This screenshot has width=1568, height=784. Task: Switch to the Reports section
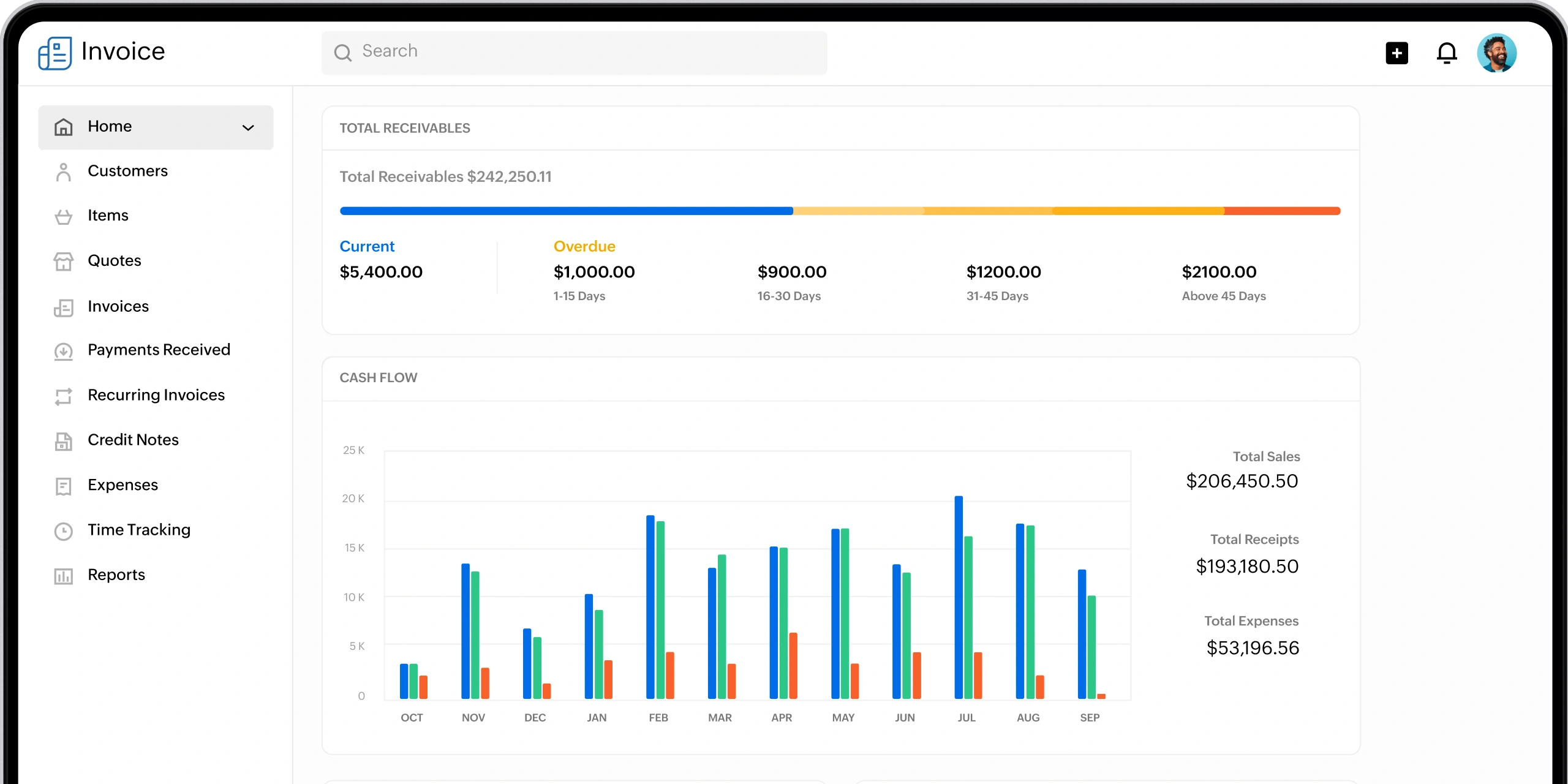116,575
